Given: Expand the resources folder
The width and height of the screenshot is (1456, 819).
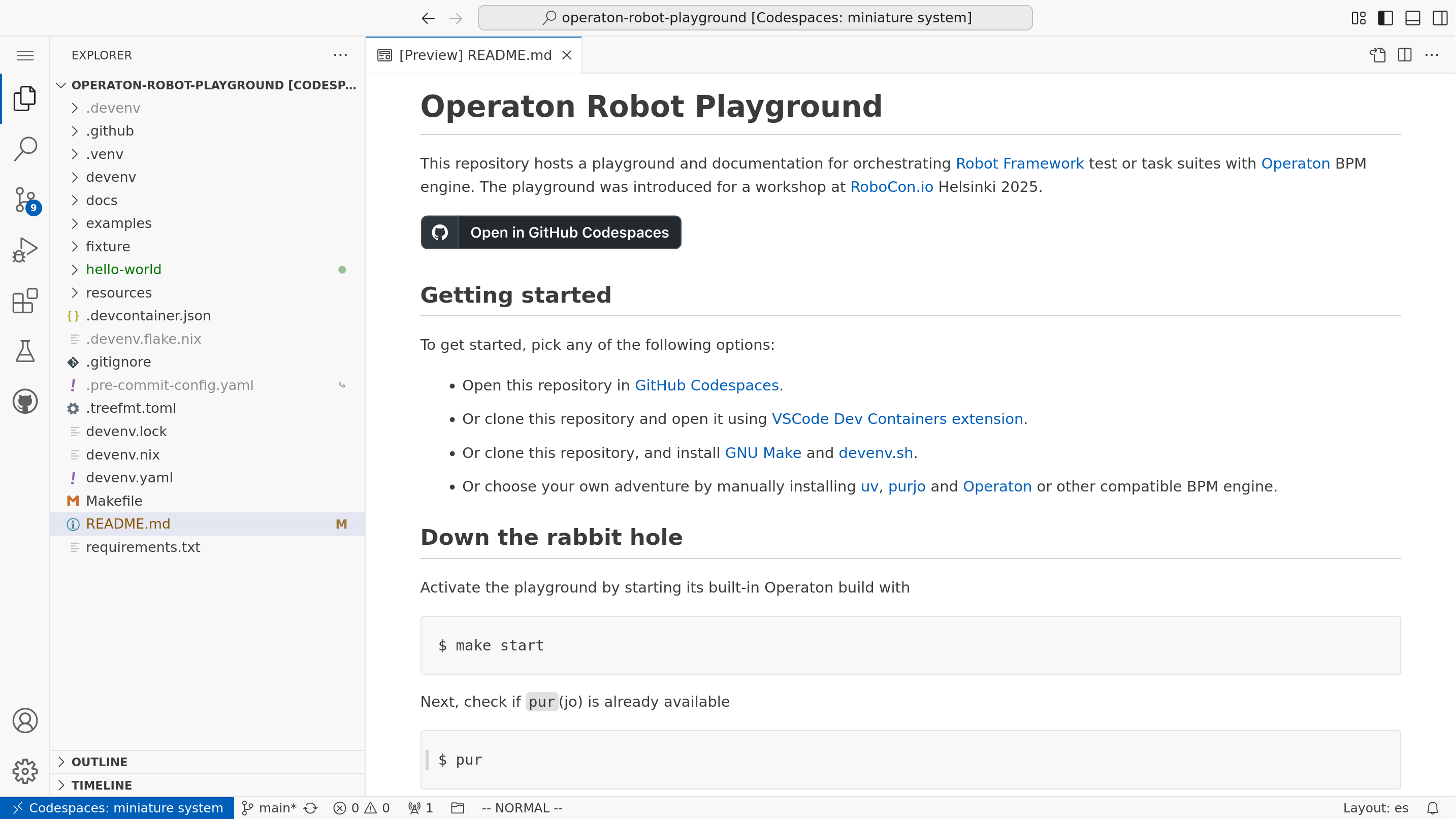Looking at the screenshot, I should pyautogui.click(x=207, y=293).
